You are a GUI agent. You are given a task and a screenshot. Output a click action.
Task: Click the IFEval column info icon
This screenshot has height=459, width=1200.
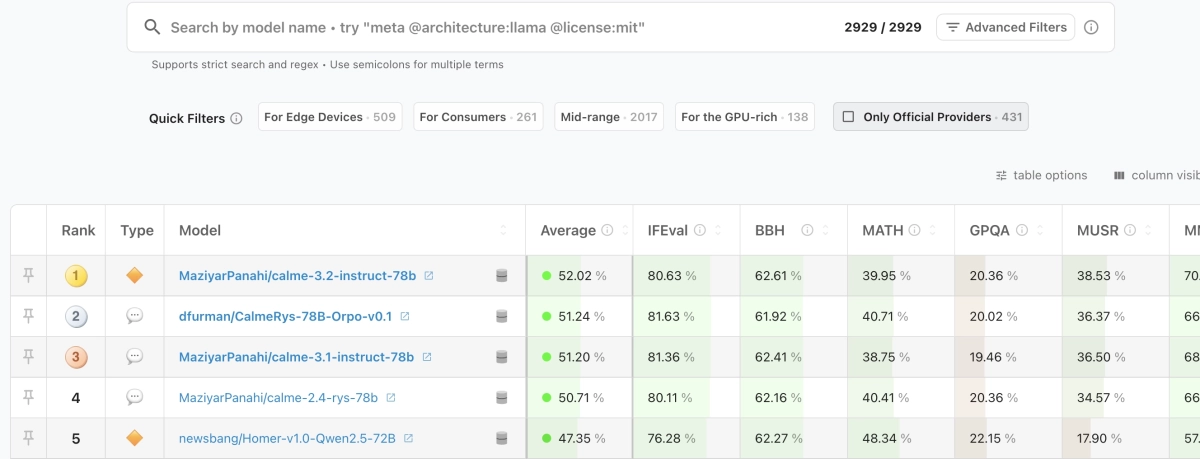(700, 230)
